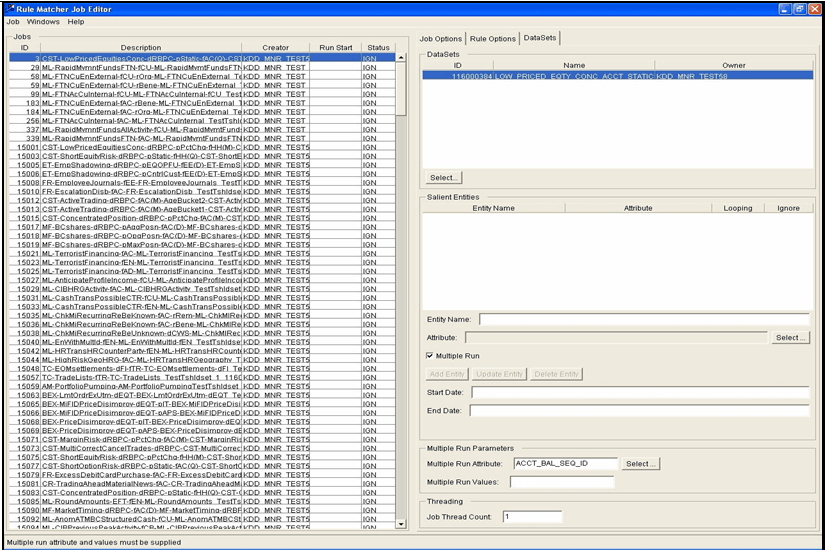
Task: Click the Ignore column header
Action: pos(788,208)
